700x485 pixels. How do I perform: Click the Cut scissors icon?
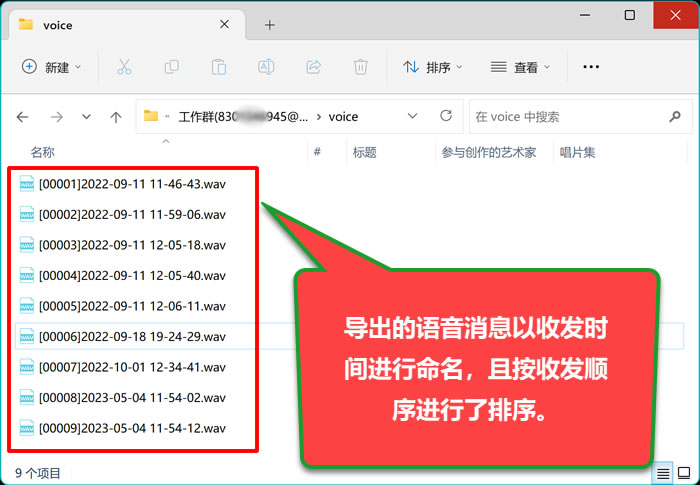pos(124,67)
